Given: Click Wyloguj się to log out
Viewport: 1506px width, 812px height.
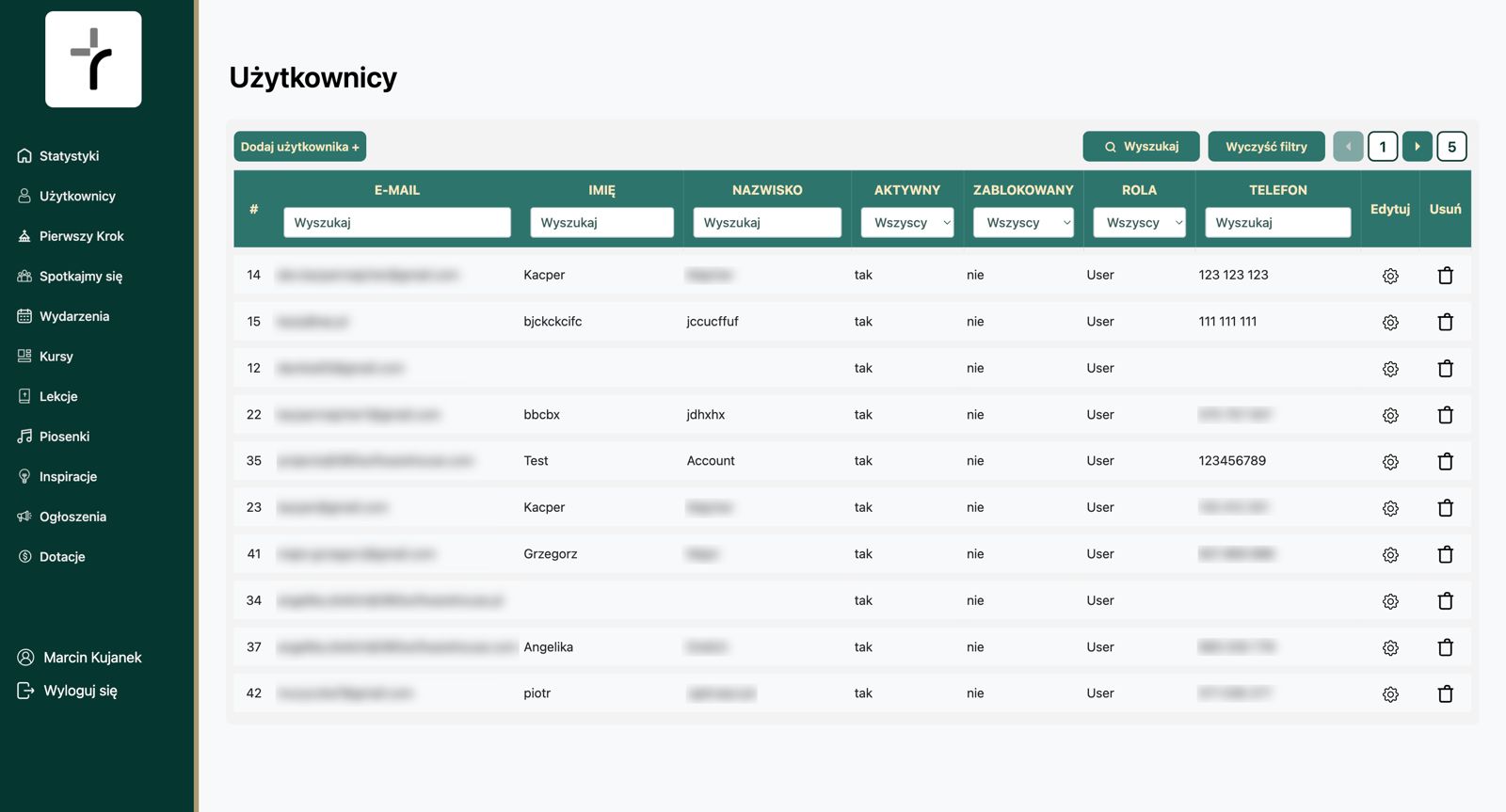Looking at the screenshot, I should (x=68, y=691).
